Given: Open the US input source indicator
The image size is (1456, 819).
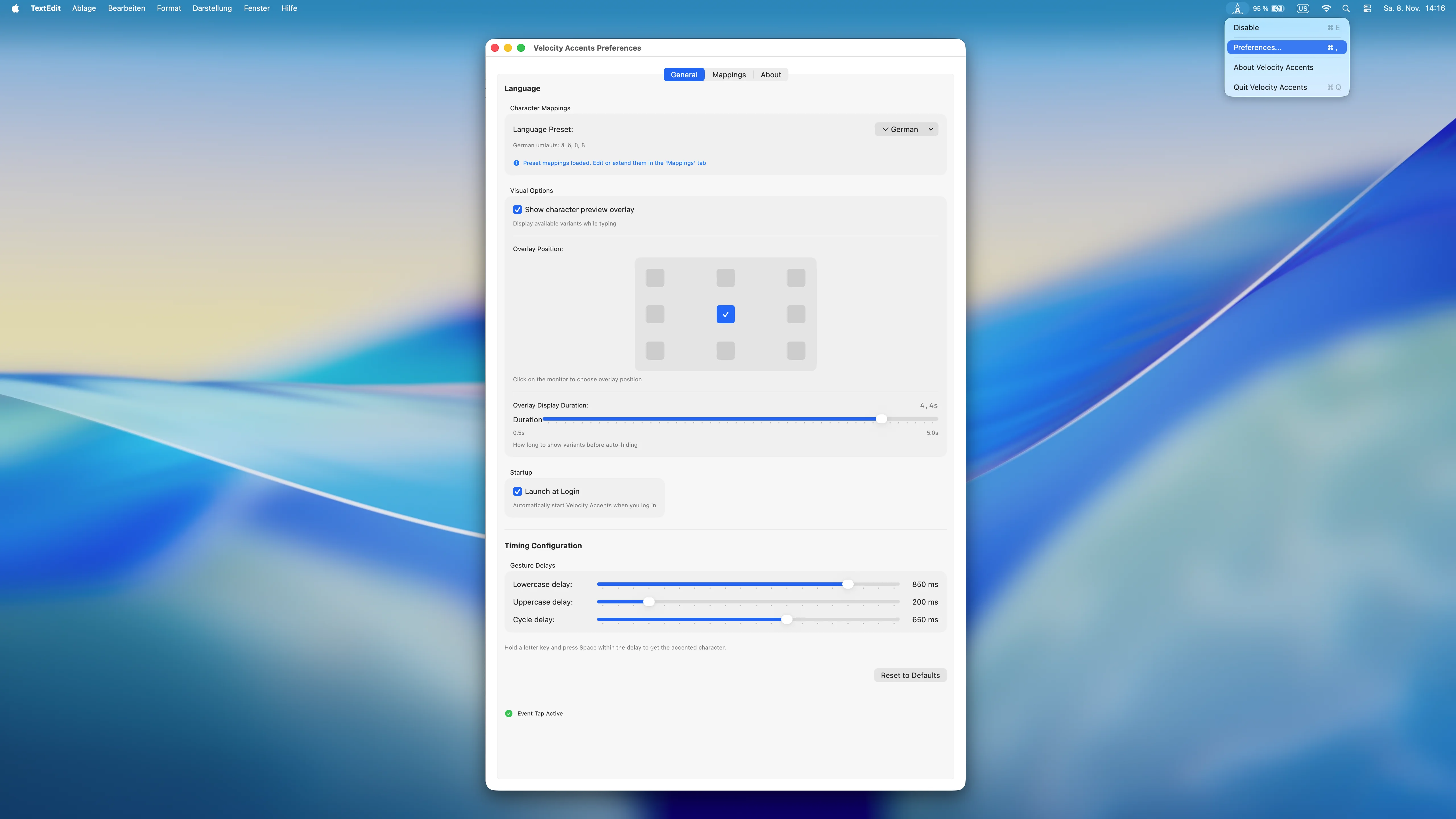Looking at the screenshot, I should [1303, 9].
